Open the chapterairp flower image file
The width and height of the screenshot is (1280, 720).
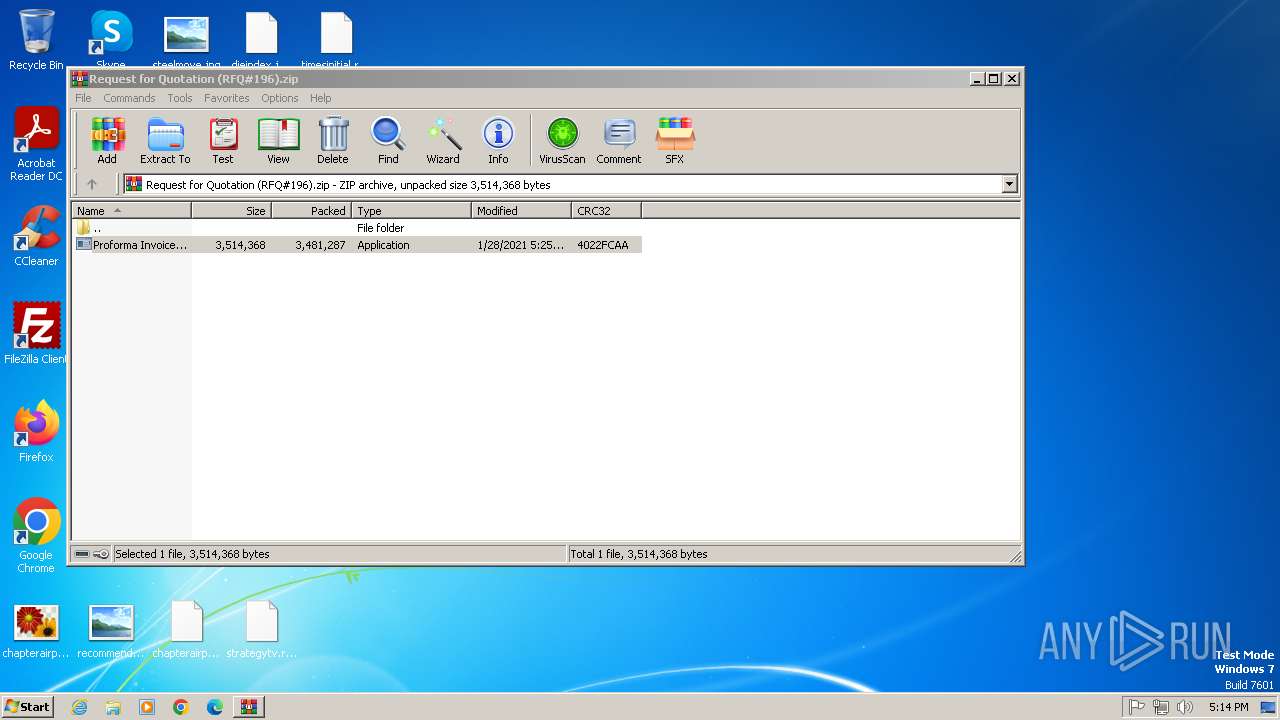pos(36,630)
